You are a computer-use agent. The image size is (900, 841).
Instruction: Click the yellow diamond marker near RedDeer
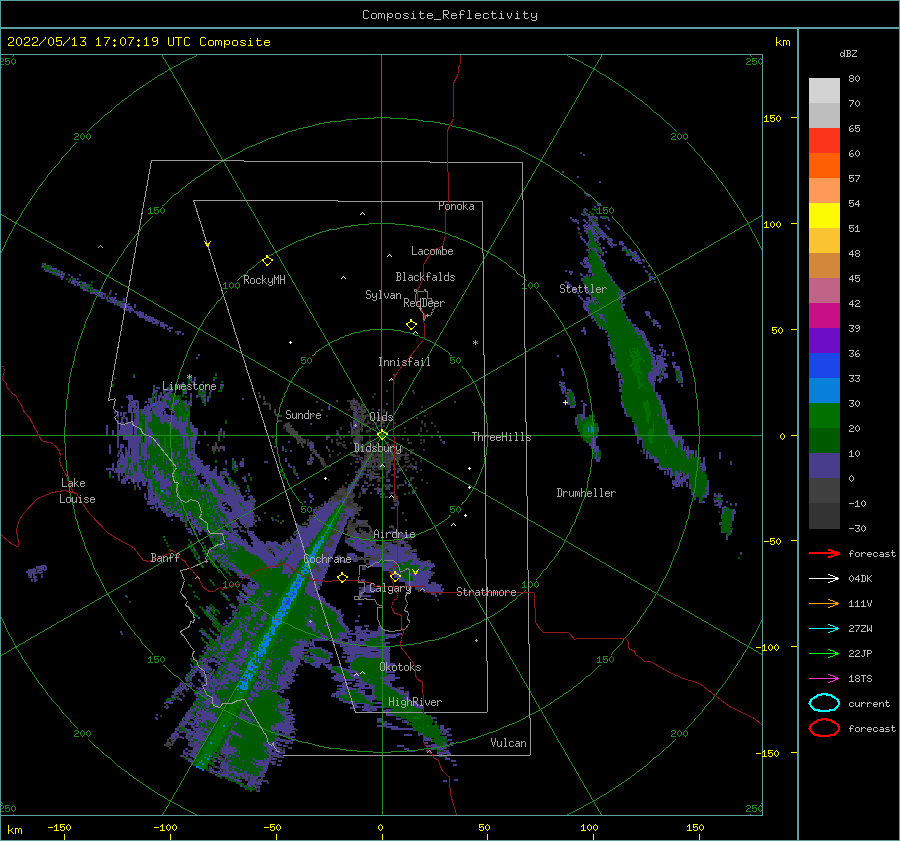pyautogui.click(x=411, y=324)
